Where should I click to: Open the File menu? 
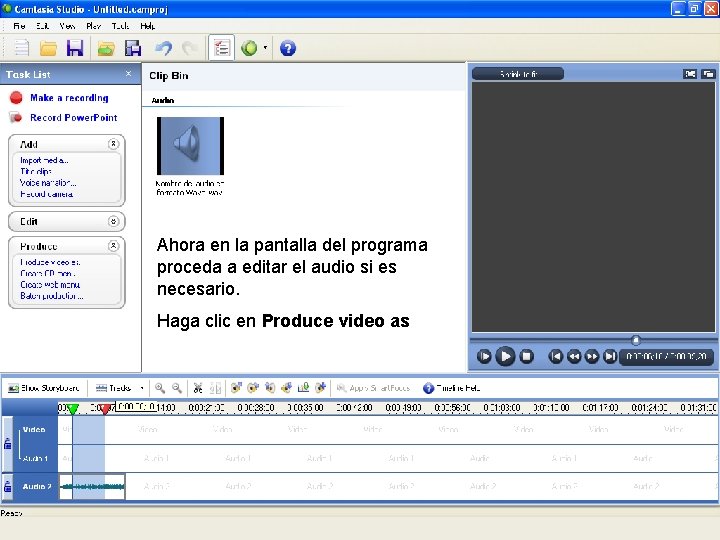tap(19, 26)
